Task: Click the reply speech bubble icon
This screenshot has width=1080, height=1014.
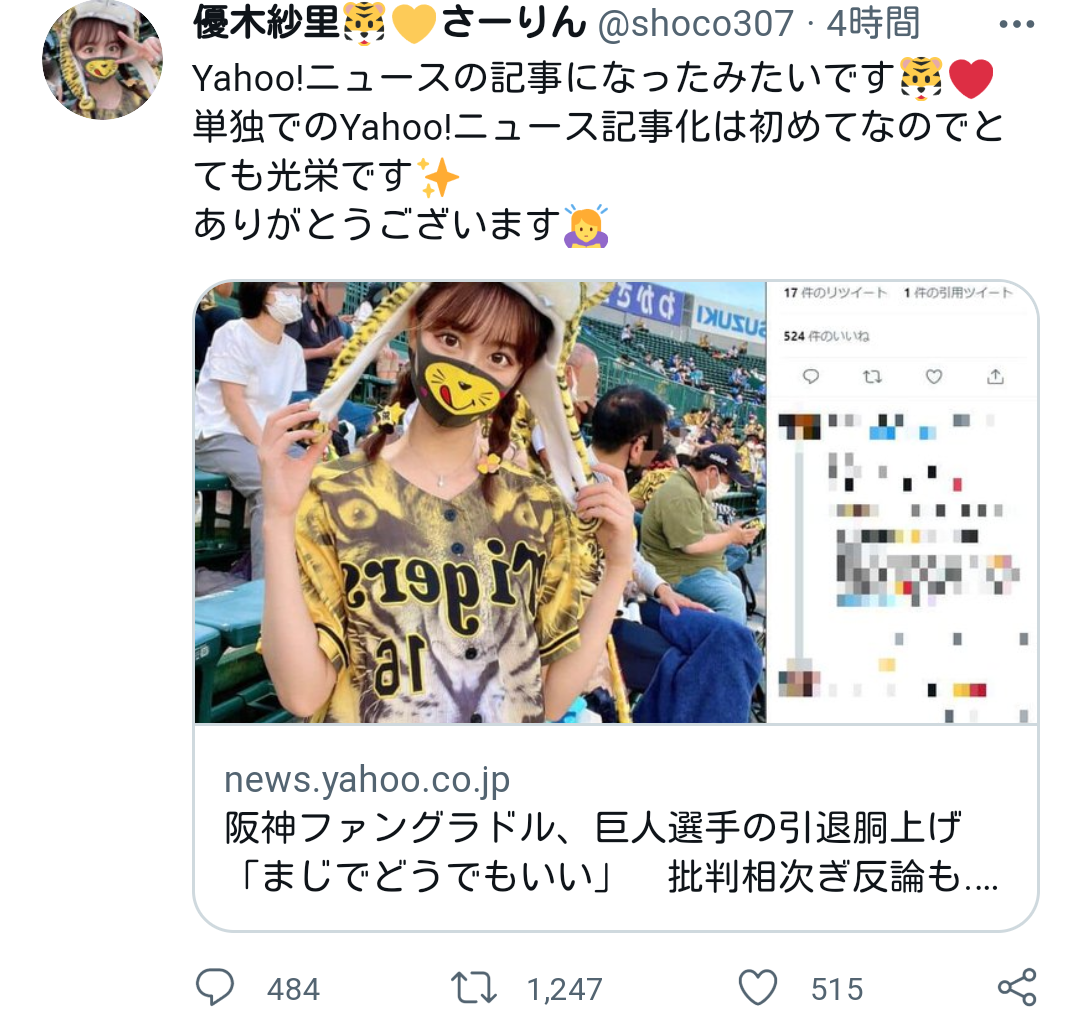Action: click(215, 987)
